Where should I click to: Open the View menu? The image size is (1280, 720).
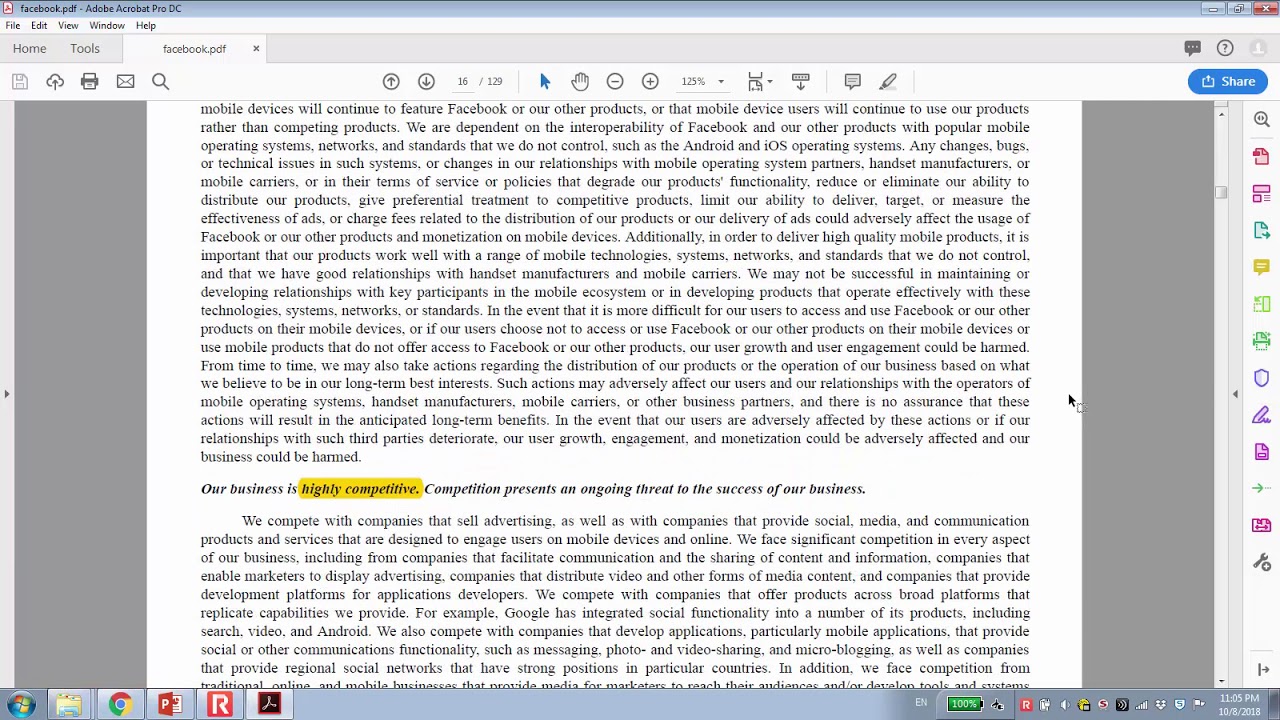click(68, 25)
